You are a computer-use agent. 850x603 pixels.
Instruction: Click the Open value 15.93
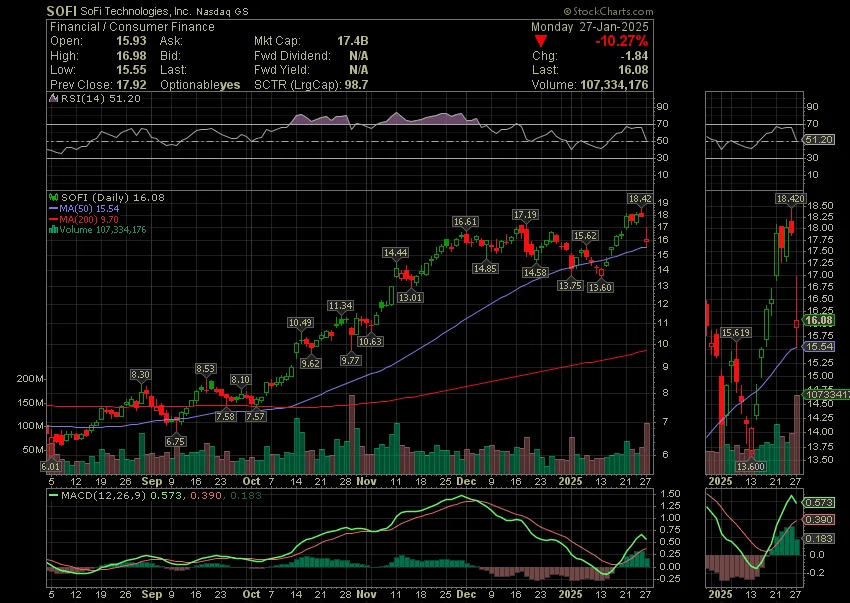click(131, 41)
